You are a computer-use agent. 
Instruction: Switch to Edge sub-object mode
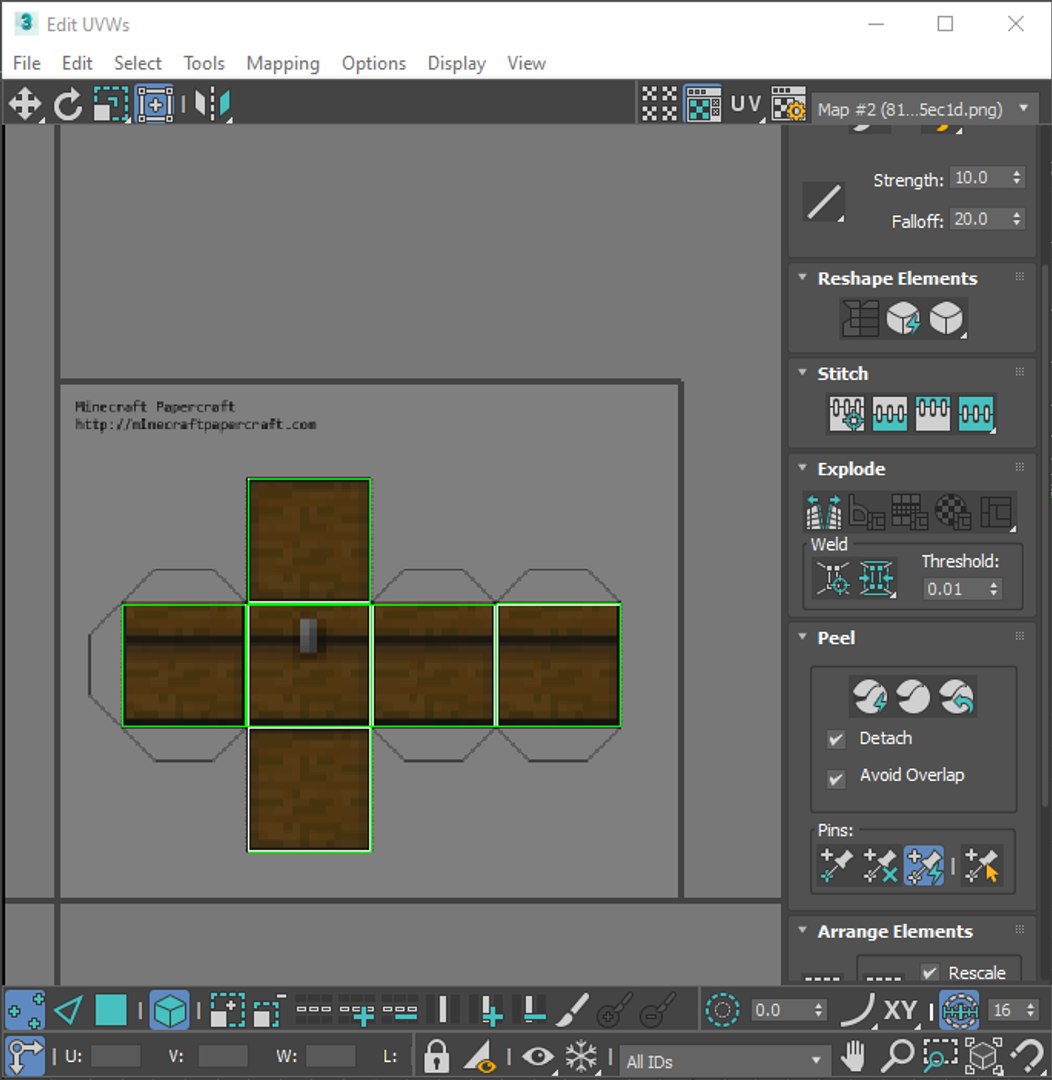(x=68, y=1010)
